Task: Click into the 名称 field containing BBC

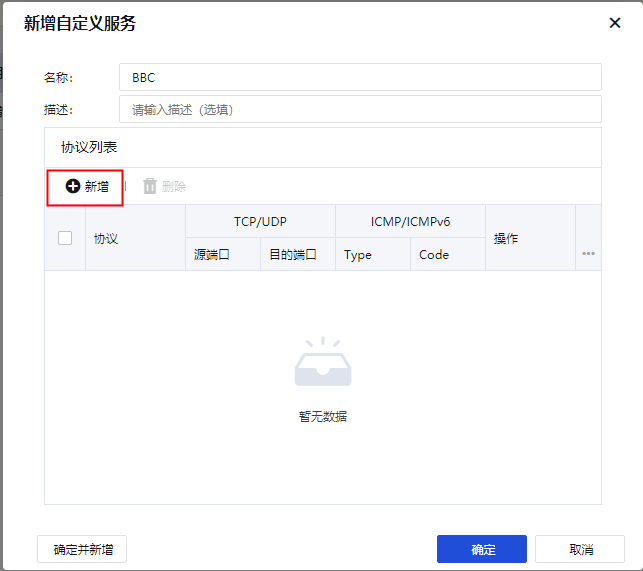Action: (360, 77)
